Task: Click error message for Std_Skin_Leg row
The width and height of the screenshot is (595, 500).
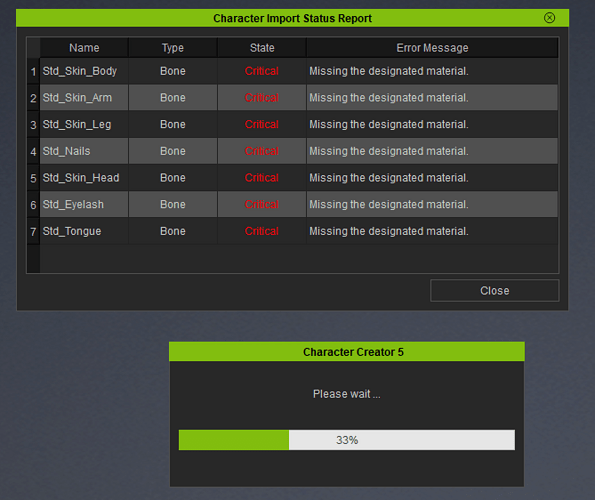Action: coord(432,124)
